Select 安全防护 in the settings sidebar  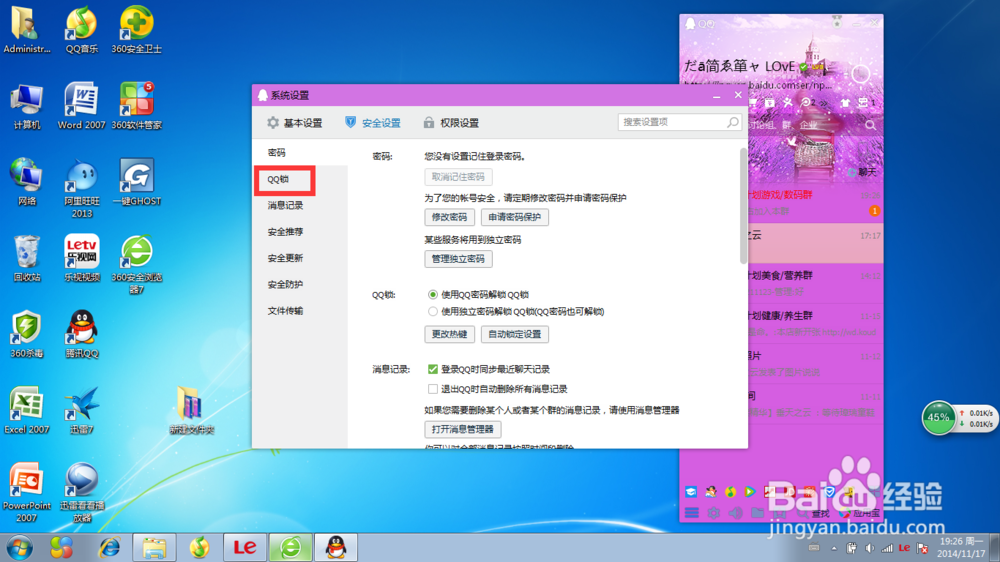click(285, 285)
